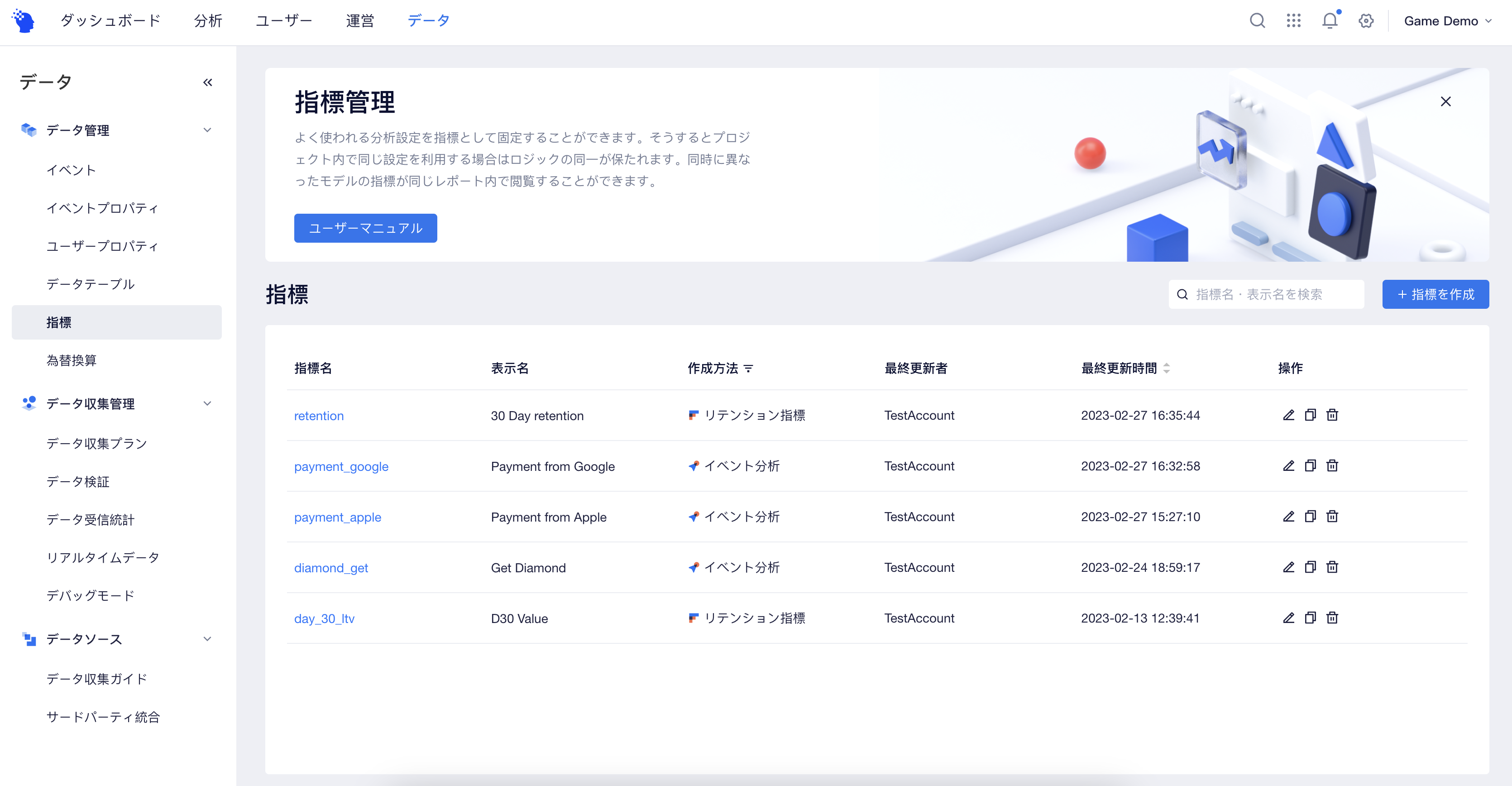Open the Game Demo project dropdown
This screenshot has width=1512, height=786.
coord(1447,21)
